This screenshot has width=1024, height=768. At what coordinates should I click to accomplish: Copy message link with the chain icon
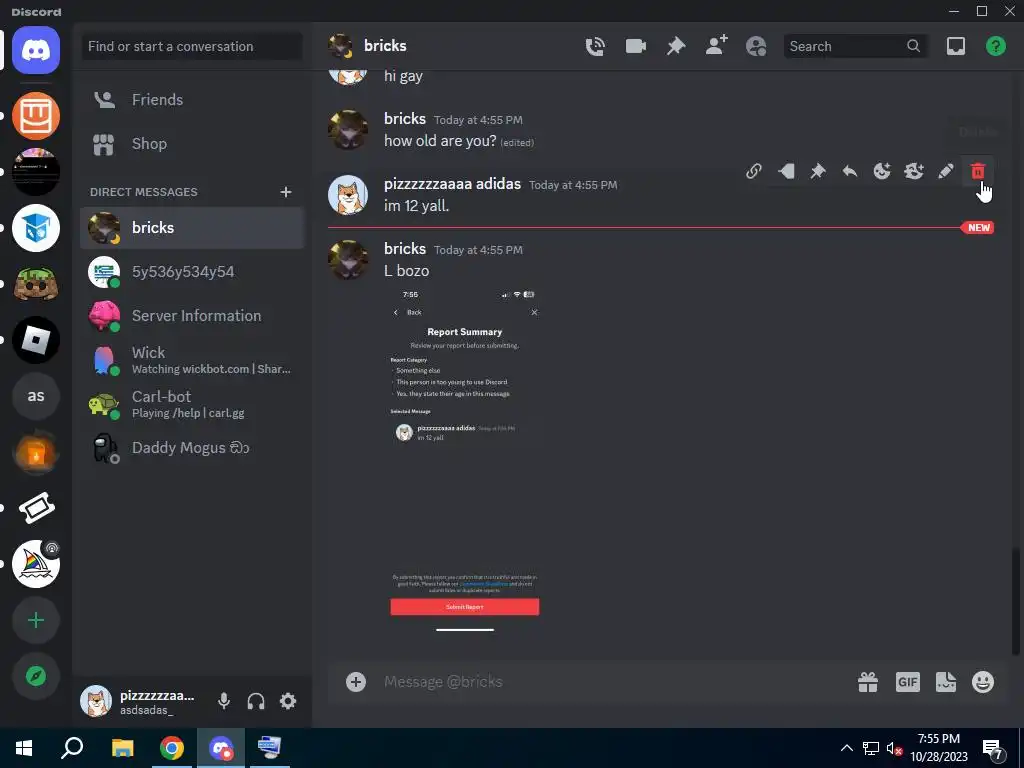click(x=754, y=171)
